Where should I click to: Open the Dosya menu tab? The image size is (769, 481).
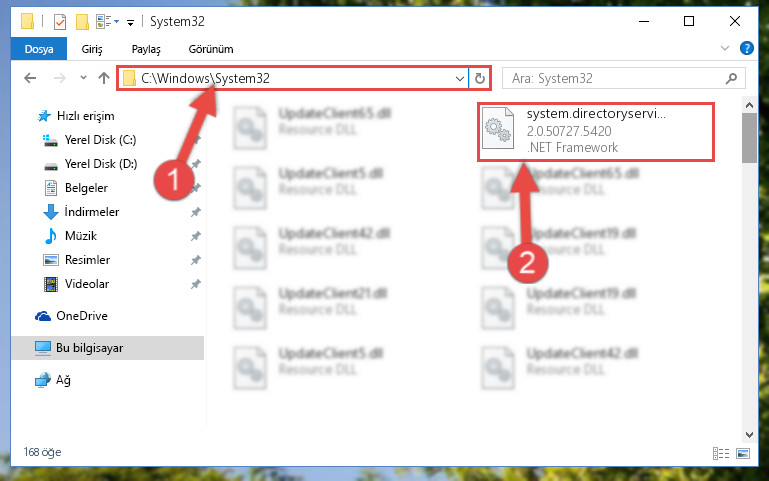pyautogui.click(x=39, y=49)
